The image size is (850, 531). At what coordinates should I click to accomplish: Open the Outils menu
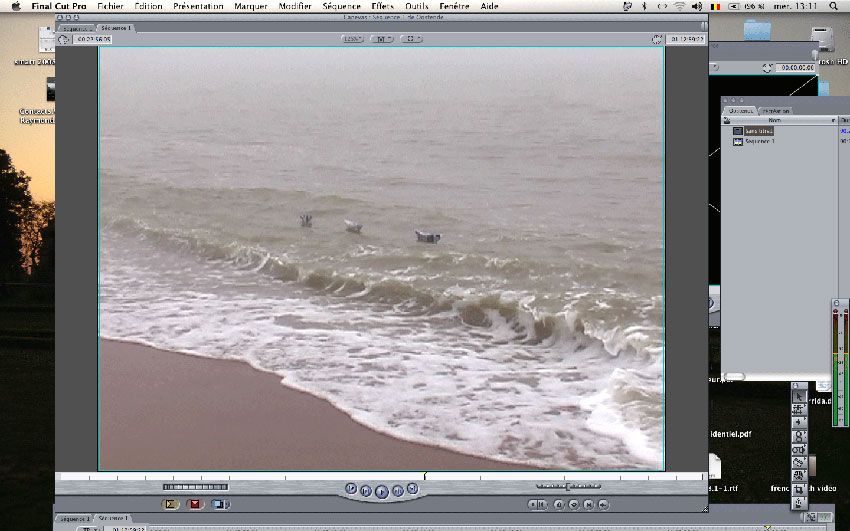[x=416, y=6]
